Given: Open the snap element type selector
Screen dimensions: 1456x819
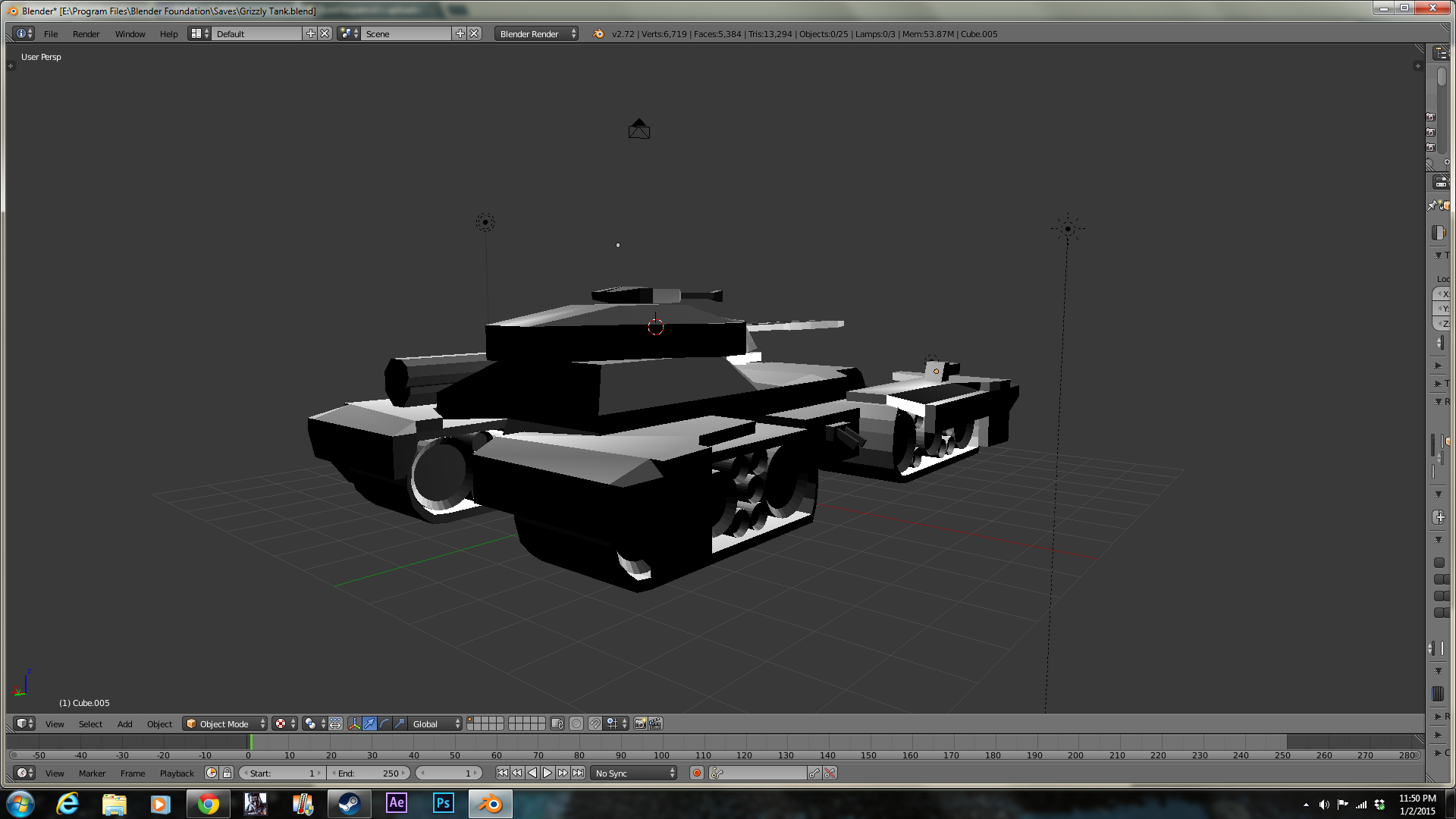Looking at the screenshot, I should 617,724.
